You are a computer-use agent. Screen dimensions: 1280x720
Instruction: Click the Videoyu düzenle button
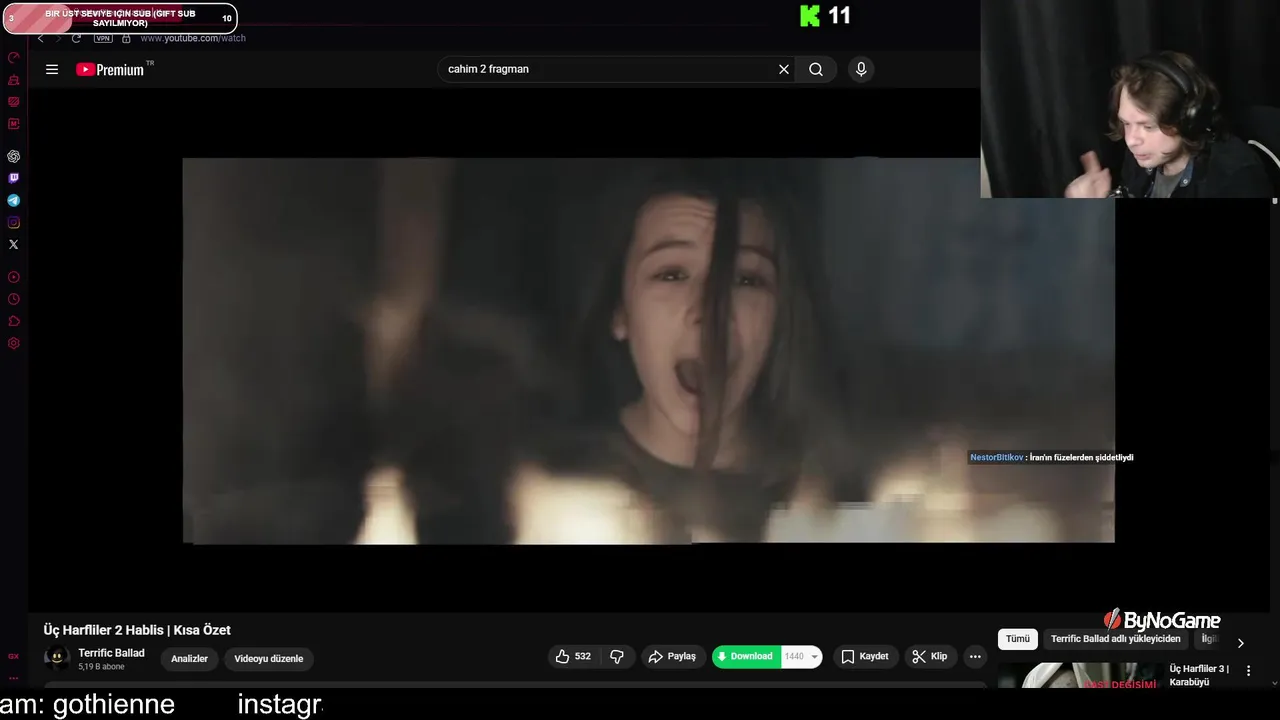268,658
